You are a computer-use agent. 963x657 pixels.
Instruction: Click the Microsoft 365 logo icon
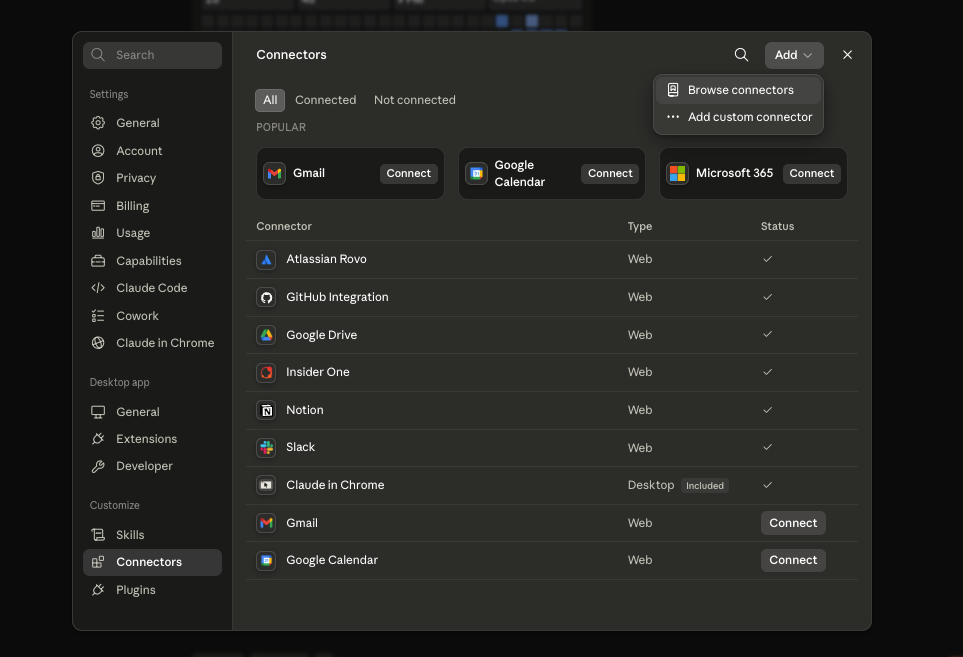pyautogui.click(x=677, y=173)
